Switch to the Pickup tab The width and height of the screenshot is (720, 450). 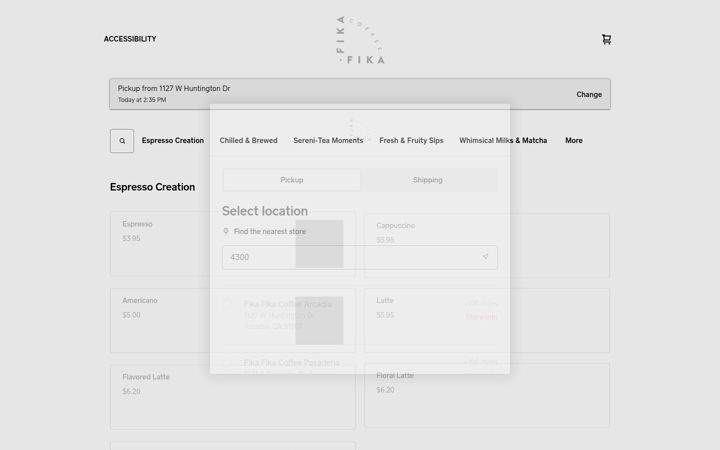coord(292,180)
